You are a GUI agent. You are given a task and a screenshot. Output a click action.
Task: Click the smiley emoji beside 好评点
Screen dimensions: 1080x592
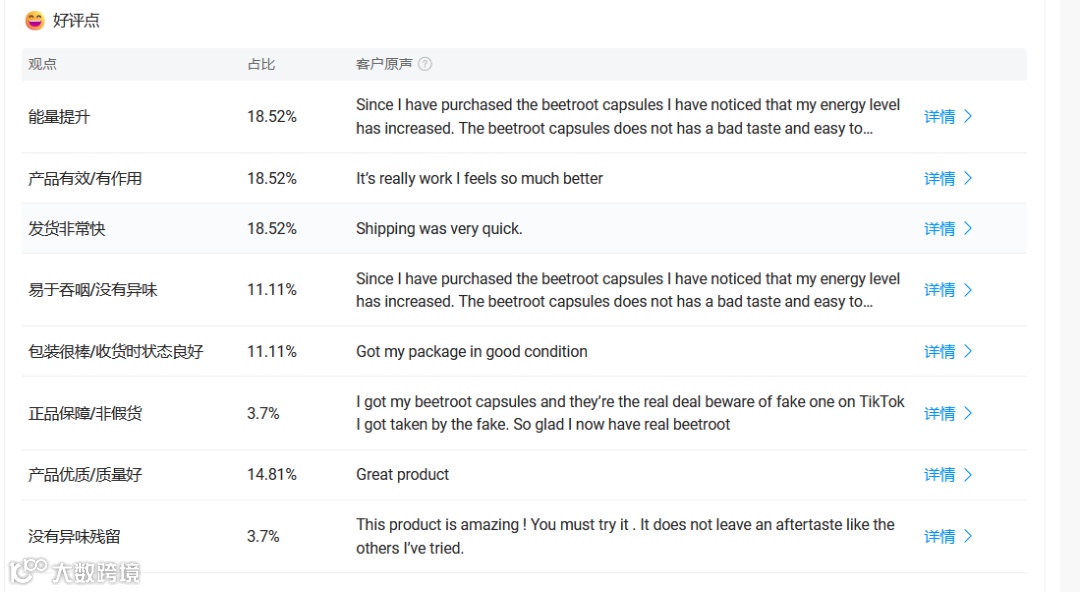(35, 20)
